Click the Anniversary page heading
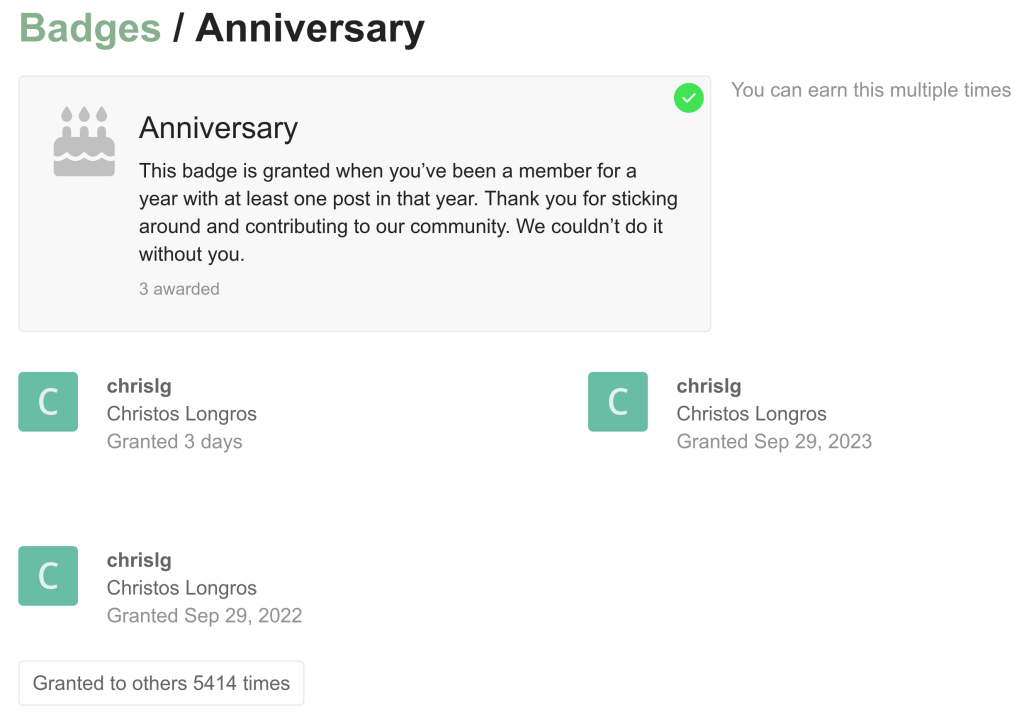 (x=310, y=28)
